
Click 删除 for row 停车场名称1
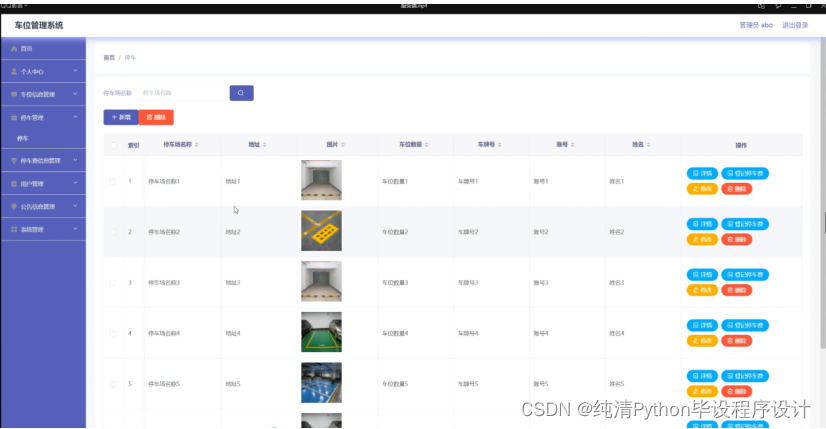point(736,189)
